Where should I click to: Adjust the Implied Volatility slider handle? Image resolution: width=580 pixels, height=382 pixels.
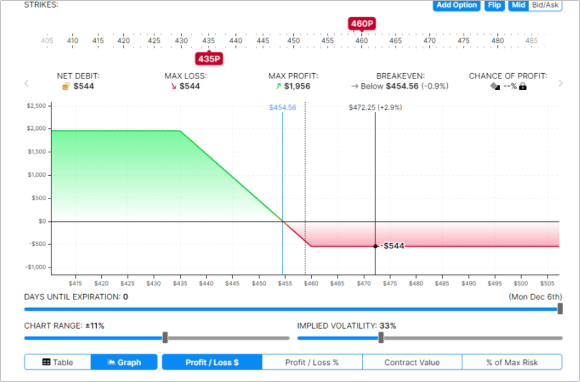pyautogui.click(x=381, y=337)
